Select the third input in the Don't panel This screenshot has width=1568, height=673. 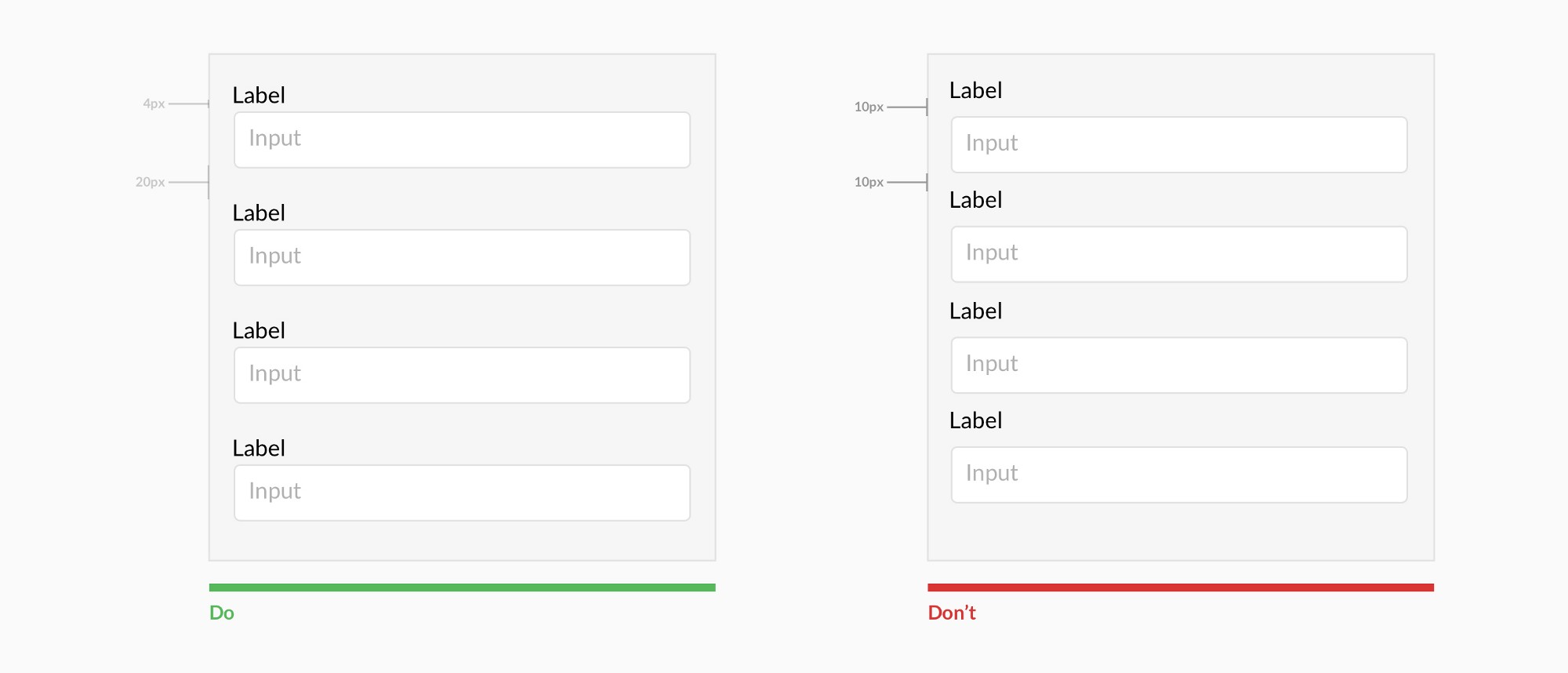1179,365
